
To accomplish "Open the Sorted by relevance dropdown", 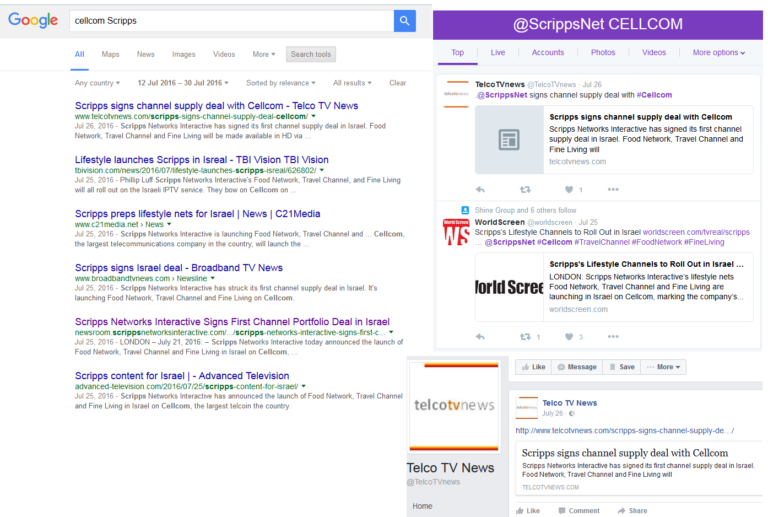I will click(x=283, y=83).
